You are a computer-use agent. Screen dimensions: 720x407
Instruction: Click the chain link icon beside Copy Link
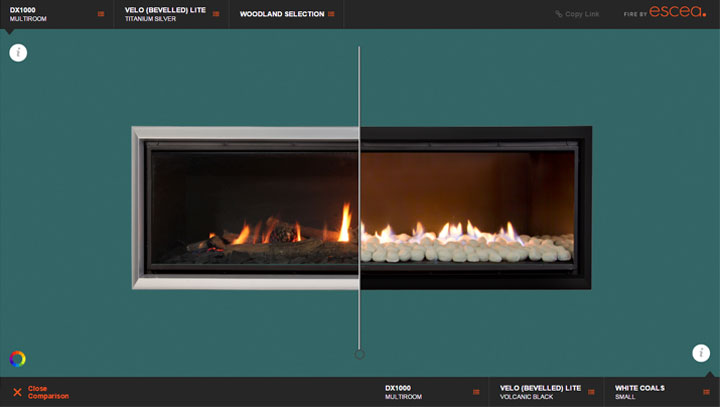558,14
